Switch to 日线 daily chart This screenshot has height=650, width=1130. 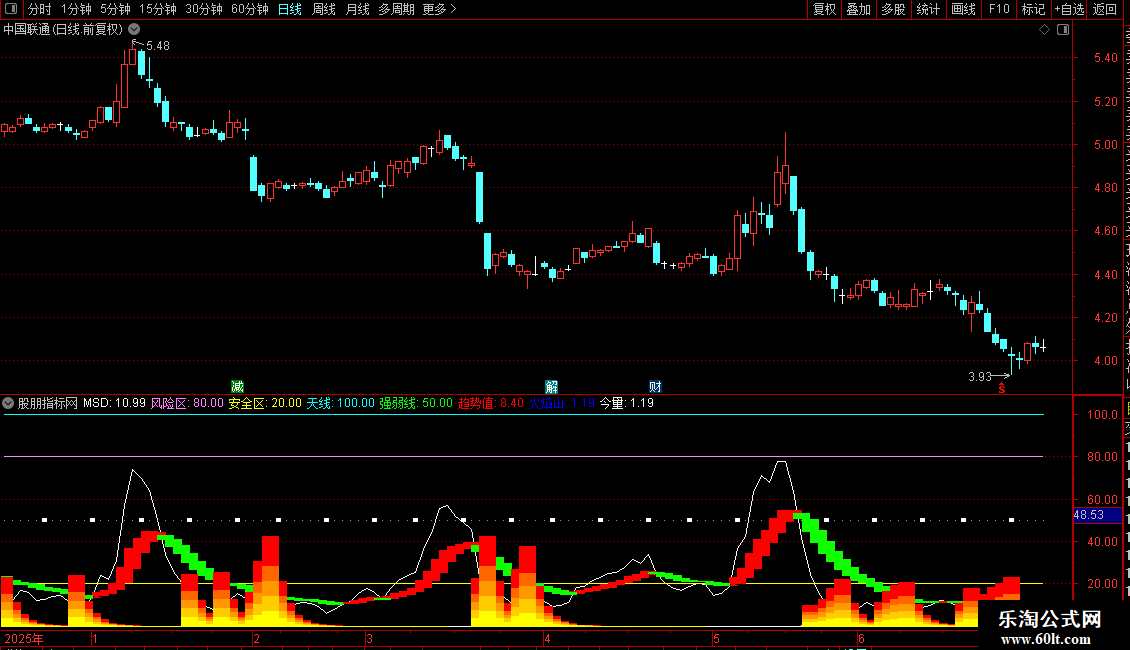290,9
